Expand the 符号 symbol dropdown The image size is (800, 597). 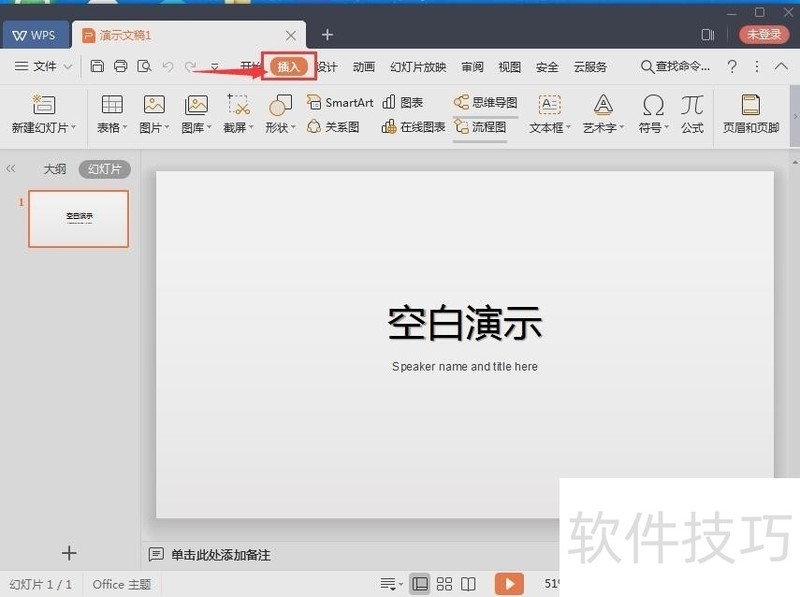pos(666,128)
